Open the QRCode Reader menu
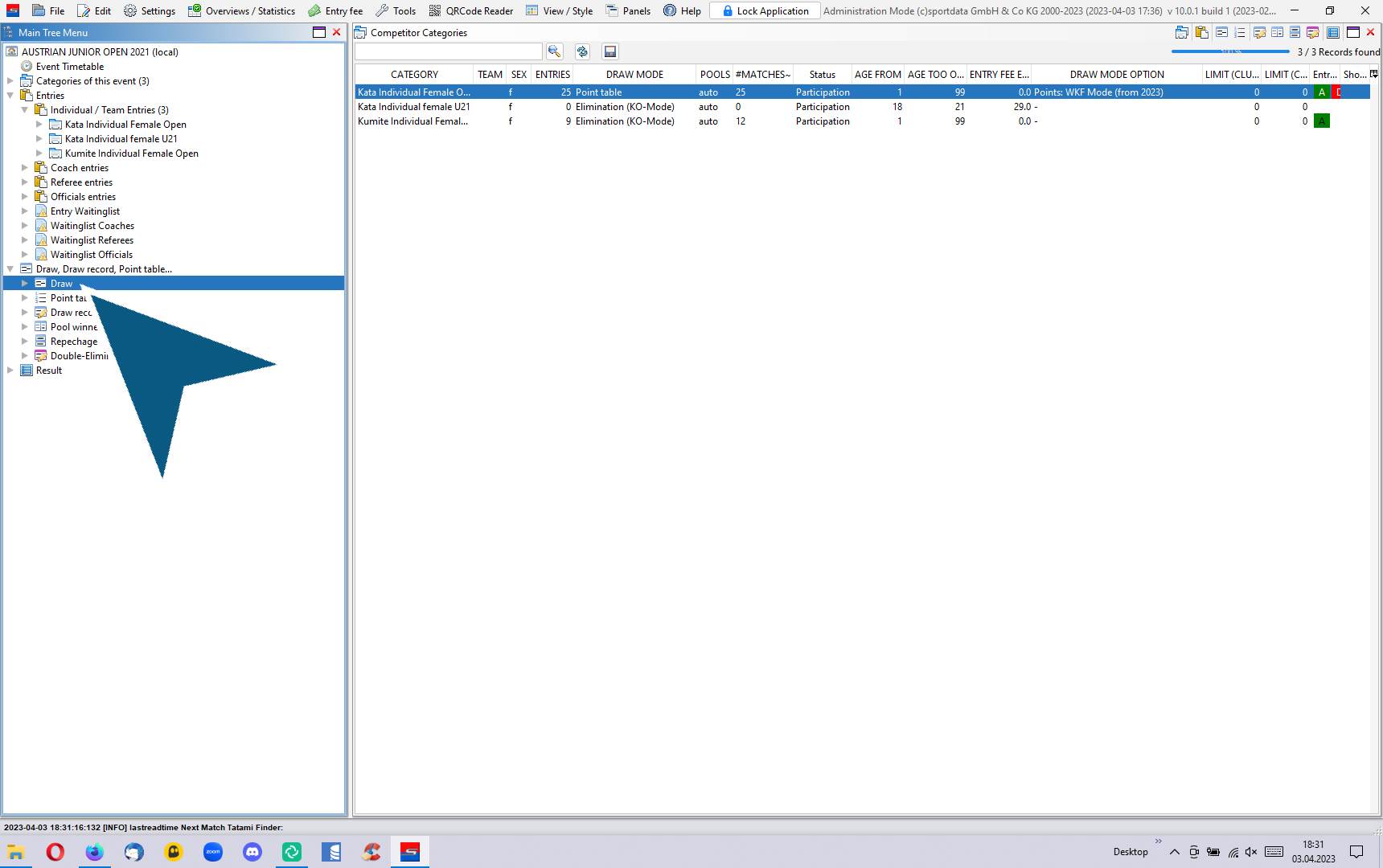 471,10
